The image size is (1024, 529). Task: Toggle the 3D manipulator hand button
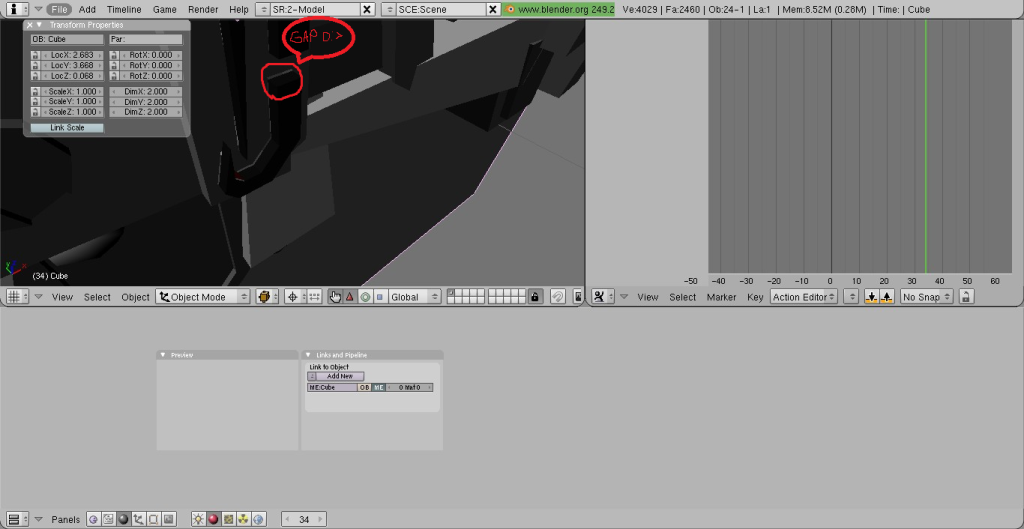(335, 297)
